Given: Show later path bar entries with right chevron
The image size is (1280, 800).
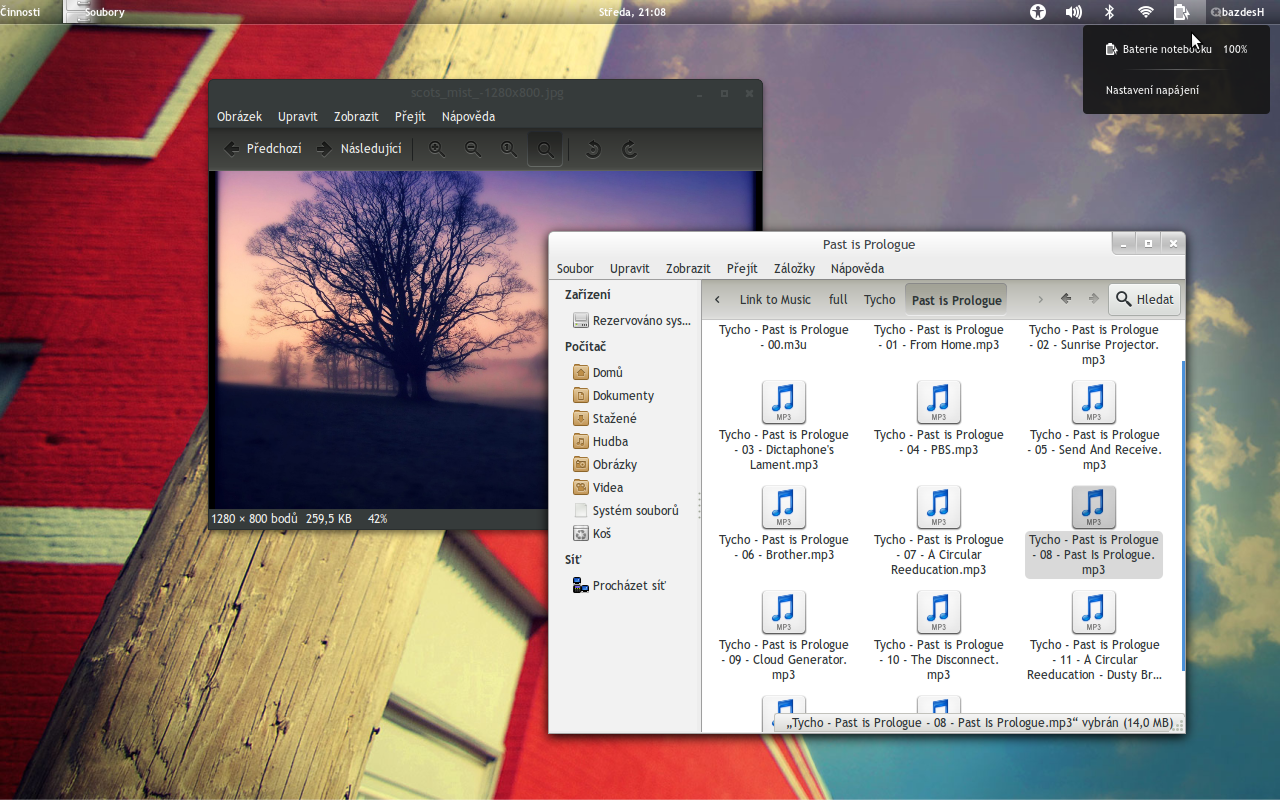Looking at the screenshot, I should click(1040, 299).
